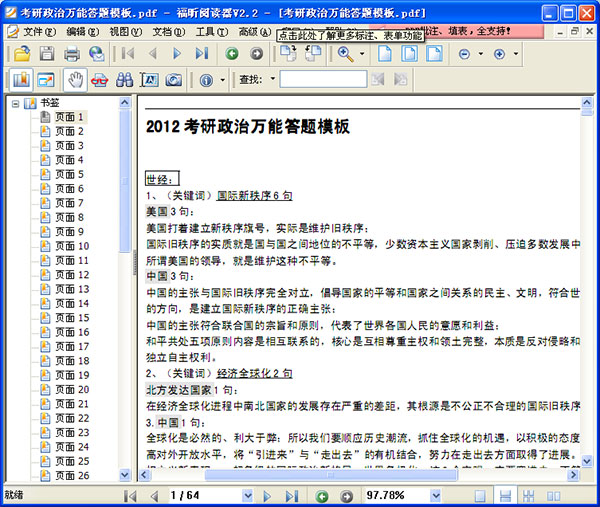Screen dimensions: 600x507
Task: Click the second icon in bottom toolbar row
Action: (46, 80)
